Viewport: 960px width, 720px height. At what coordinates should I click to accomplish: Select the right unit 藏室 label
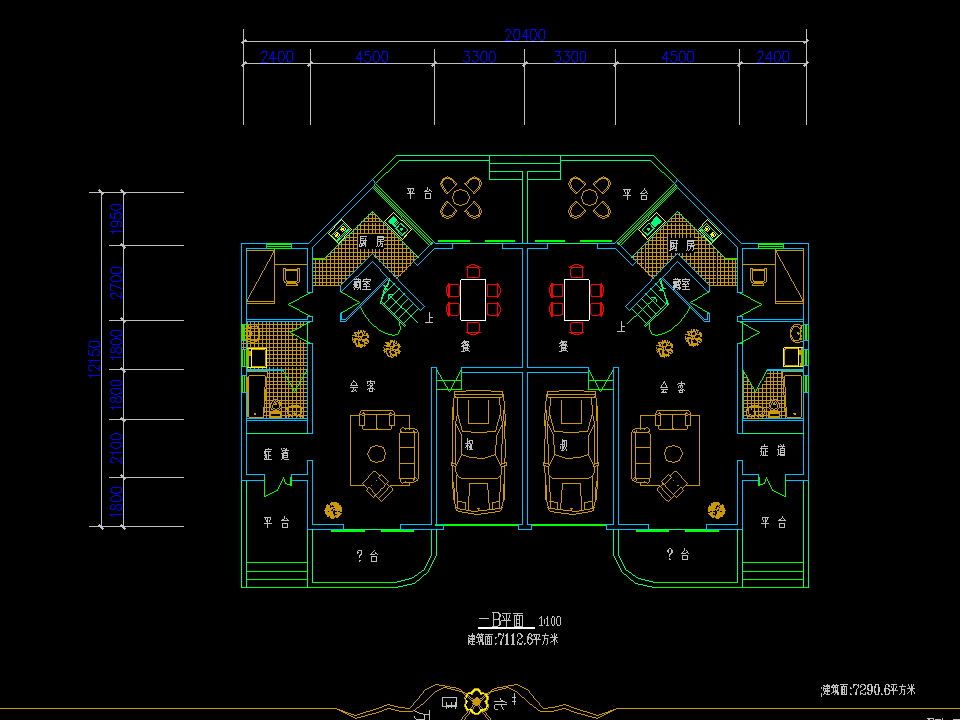click(x=681, y=284)
